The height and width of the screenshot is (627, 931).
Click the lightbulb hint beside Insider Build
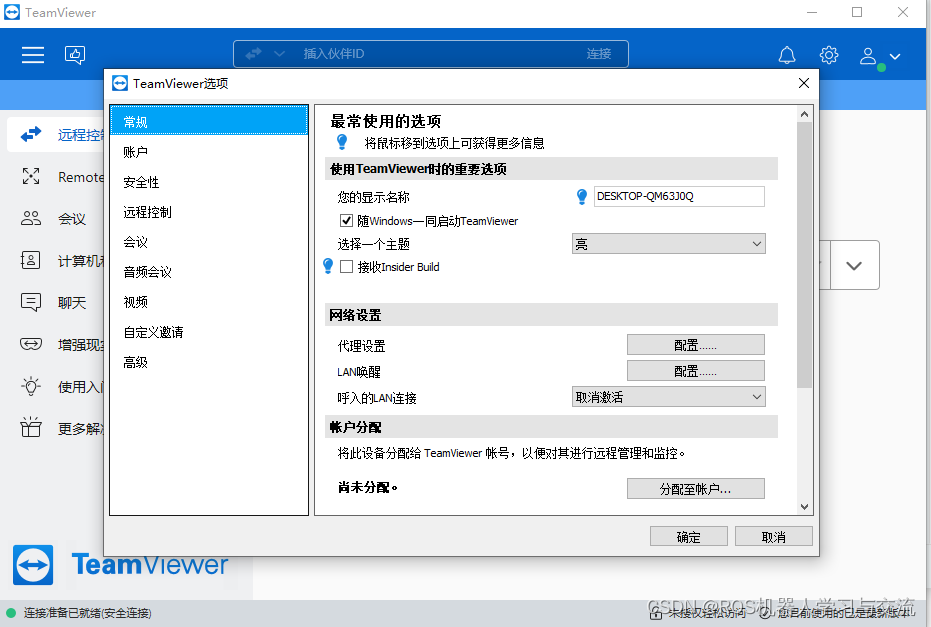tap(328, 266)
